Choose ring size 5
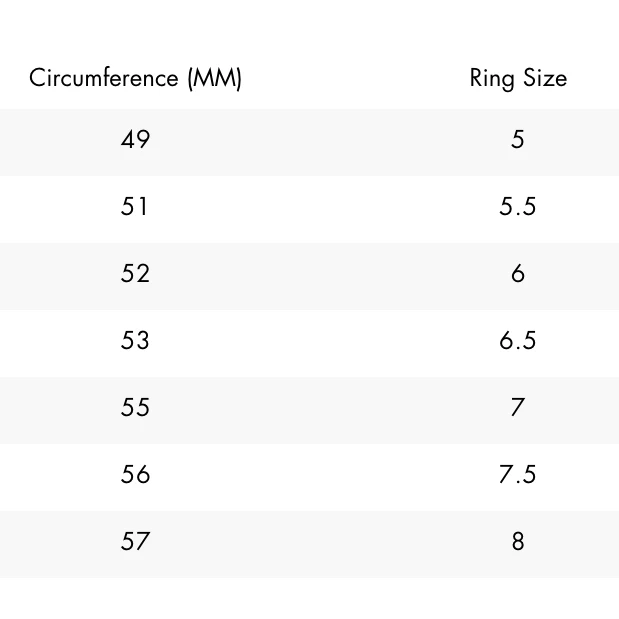 [x=517, y=139]
